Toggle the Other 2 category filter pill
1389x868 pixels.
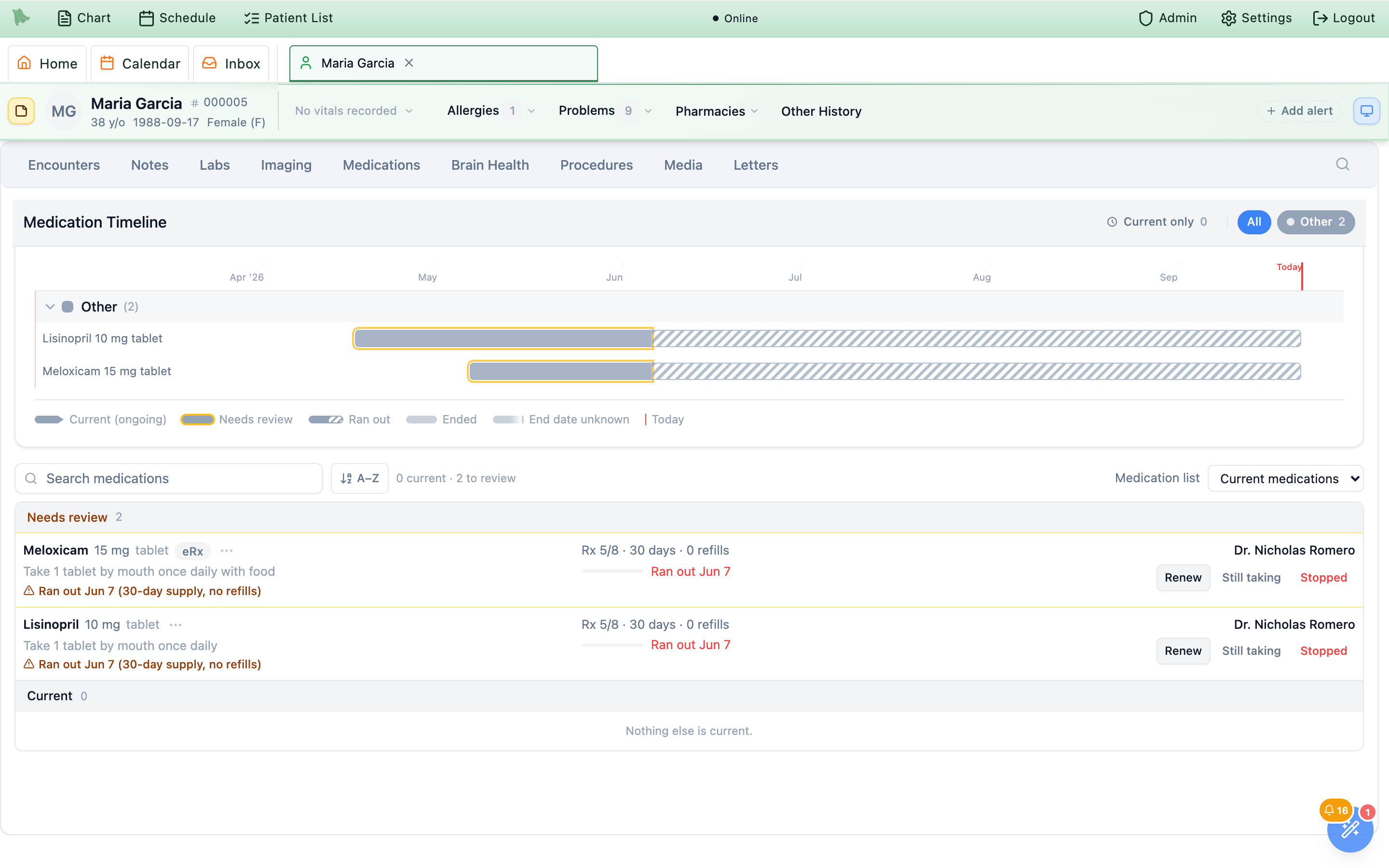click(1316, 222)
